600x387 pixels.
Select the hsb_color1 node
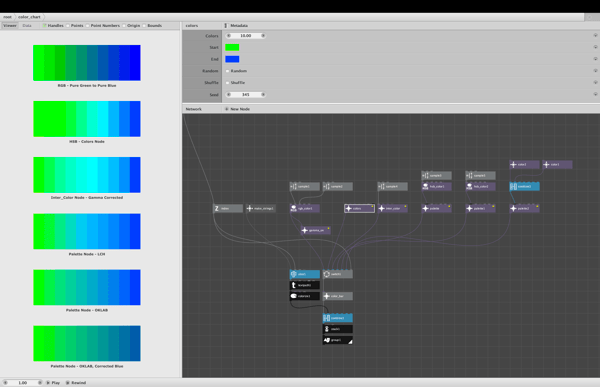(437, 186)
